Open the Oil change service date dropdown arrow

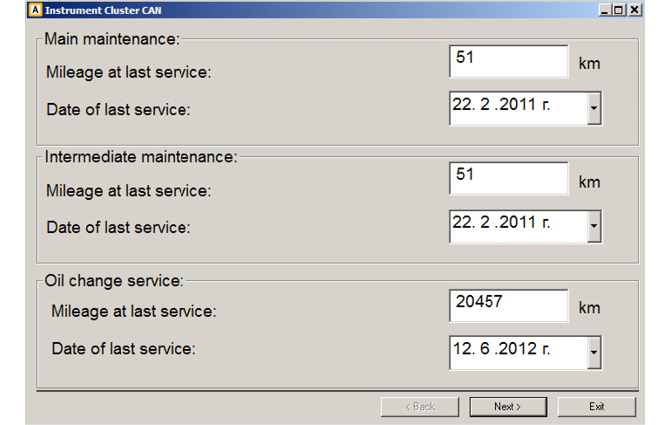[594, 352]
